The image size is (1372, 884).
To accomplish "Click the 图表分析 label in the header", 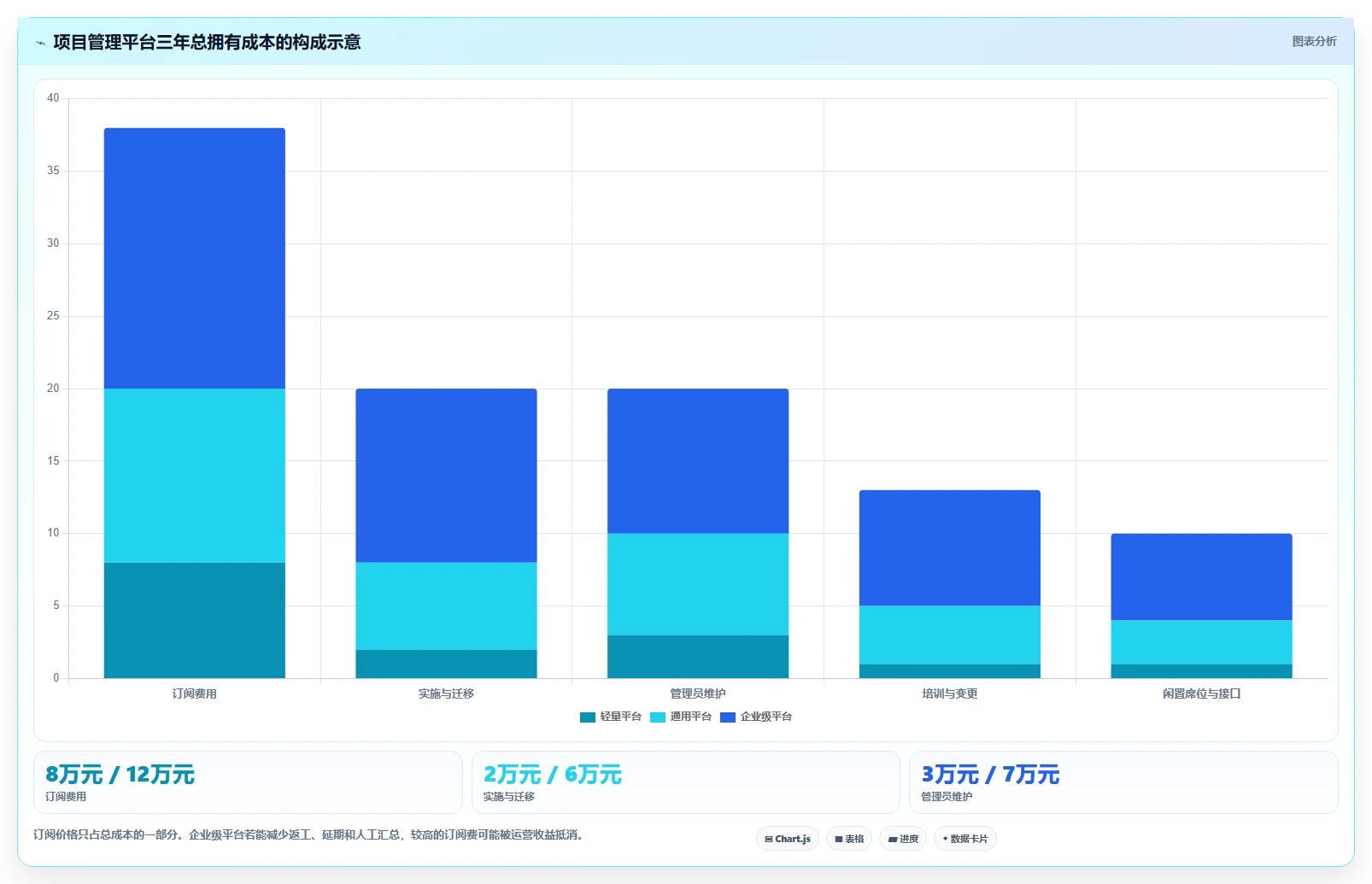I will click(1314, 41).
